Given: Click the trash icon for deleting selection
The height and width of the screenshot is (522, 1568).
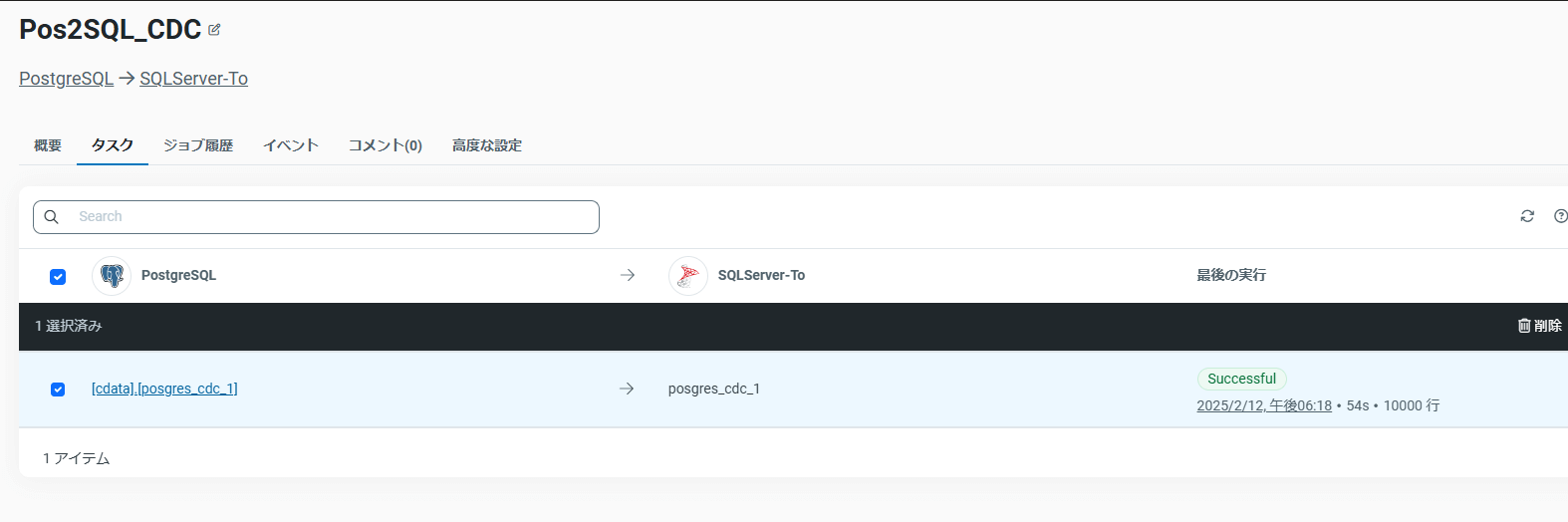Looking at the screenshot, I should click(x=1524, y=326).
